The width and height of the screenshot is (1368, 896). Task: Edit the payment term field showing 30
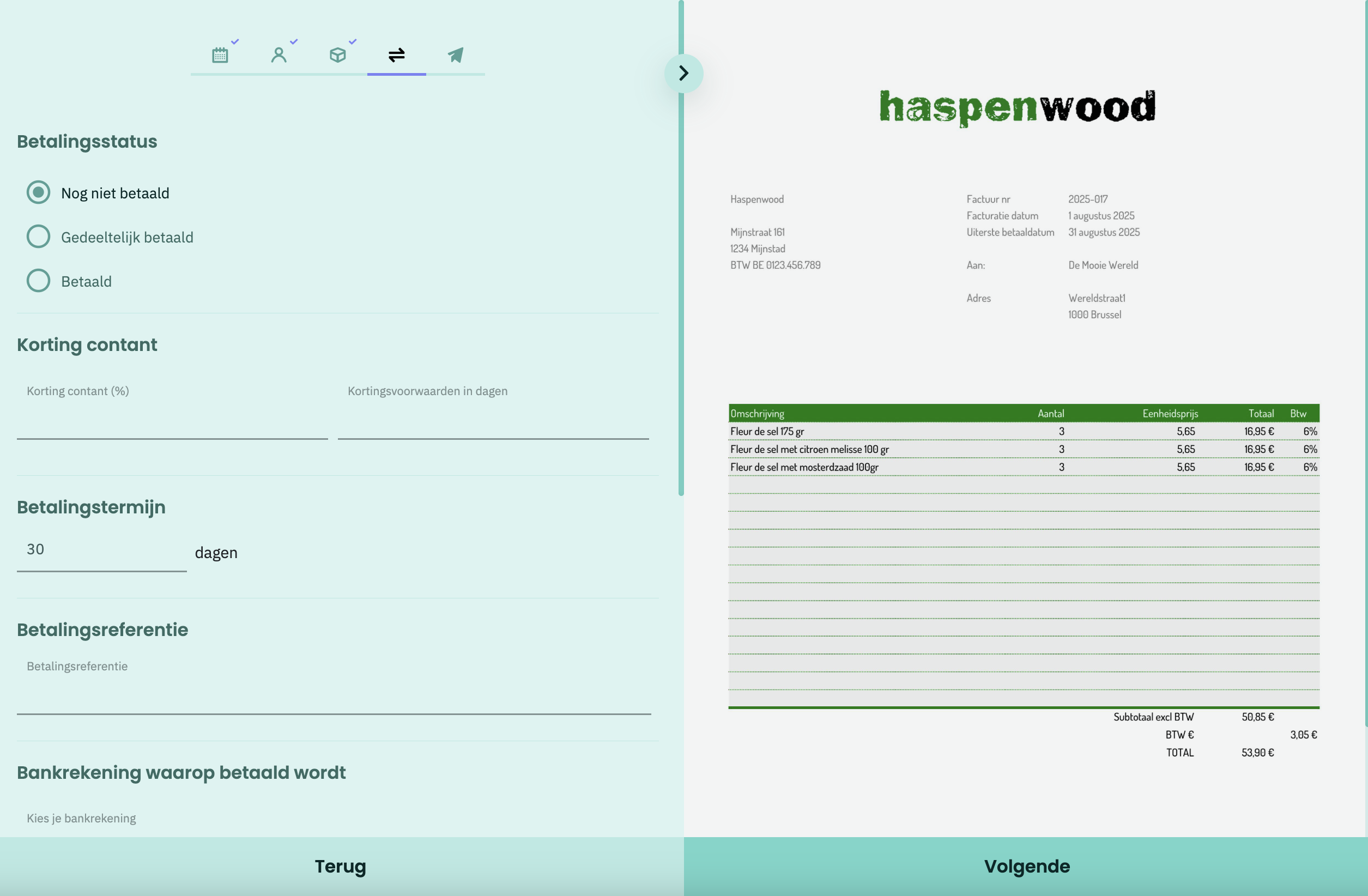coord(102,550)
